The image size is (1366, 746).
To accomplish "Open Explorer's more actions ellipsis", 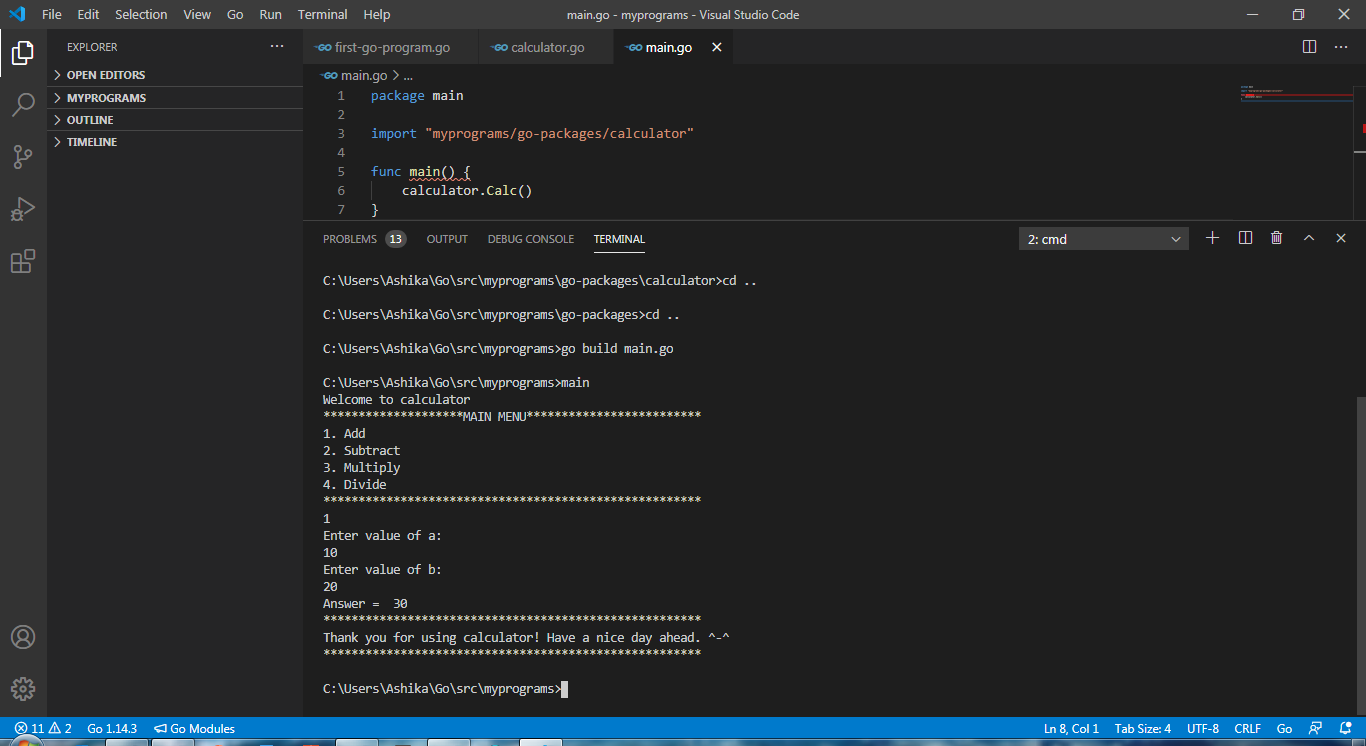I will [x=277, y=47].
